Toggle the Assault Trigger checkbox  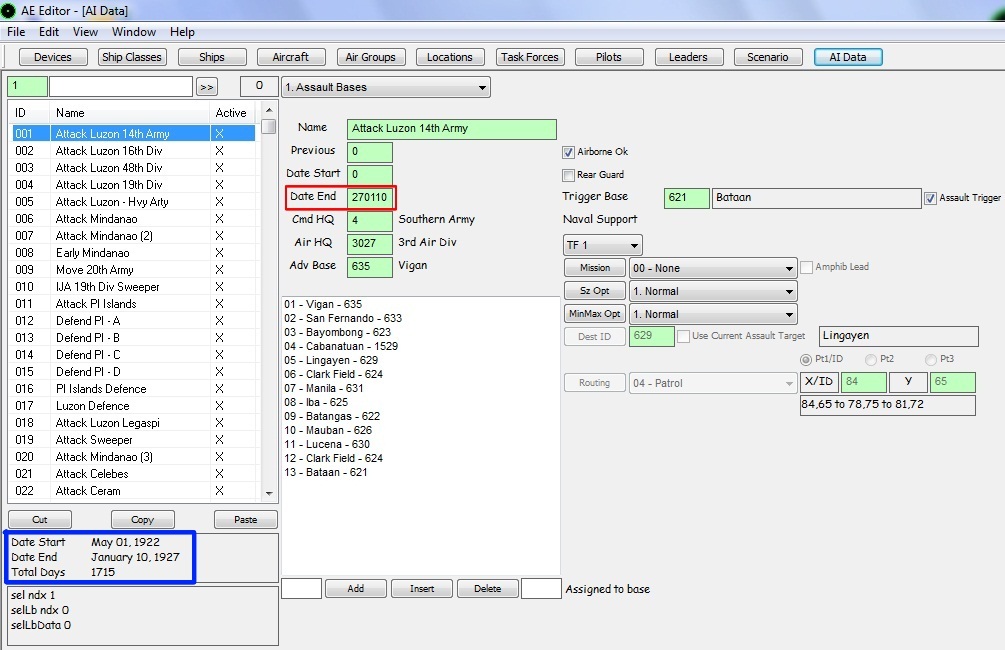[x=930, y=199]
